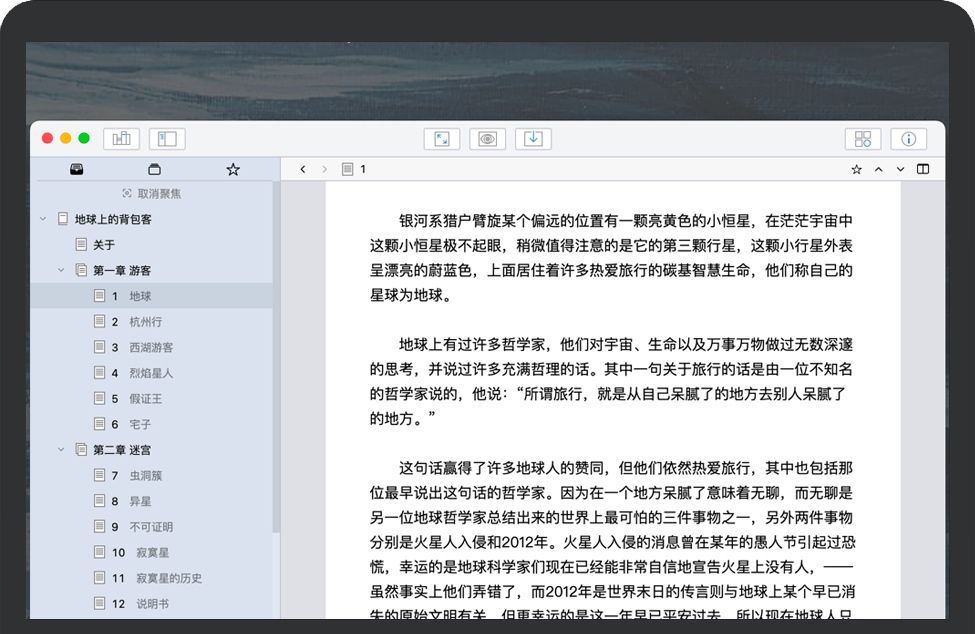Open the starred favorites sidebar tab
Viewport: 975px width, 634px height.
pos(233,169)
